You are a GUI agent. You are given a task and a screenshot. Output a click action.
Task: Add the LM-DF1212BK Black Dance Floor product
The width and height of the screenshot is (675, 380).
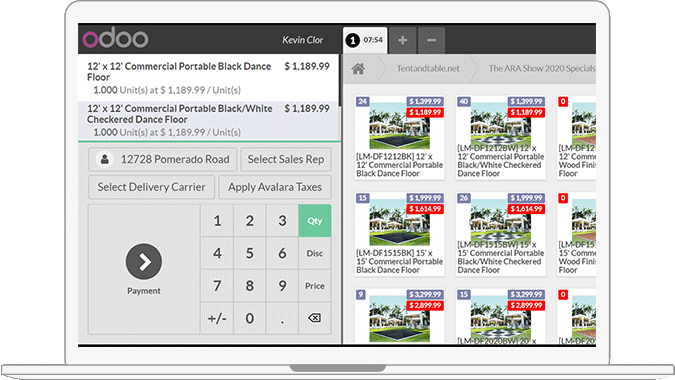coord(399,137)
